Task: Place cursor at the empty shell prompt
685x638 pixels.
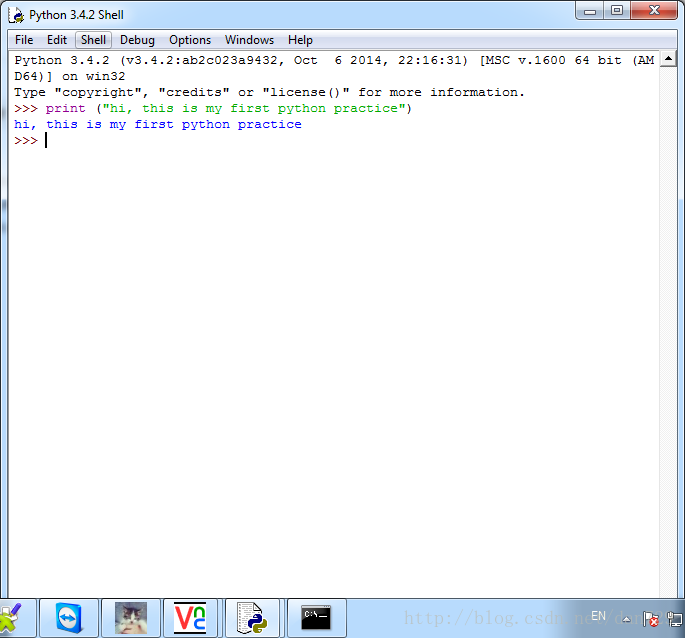Action: pyautogui.click(x=46, y=141)
